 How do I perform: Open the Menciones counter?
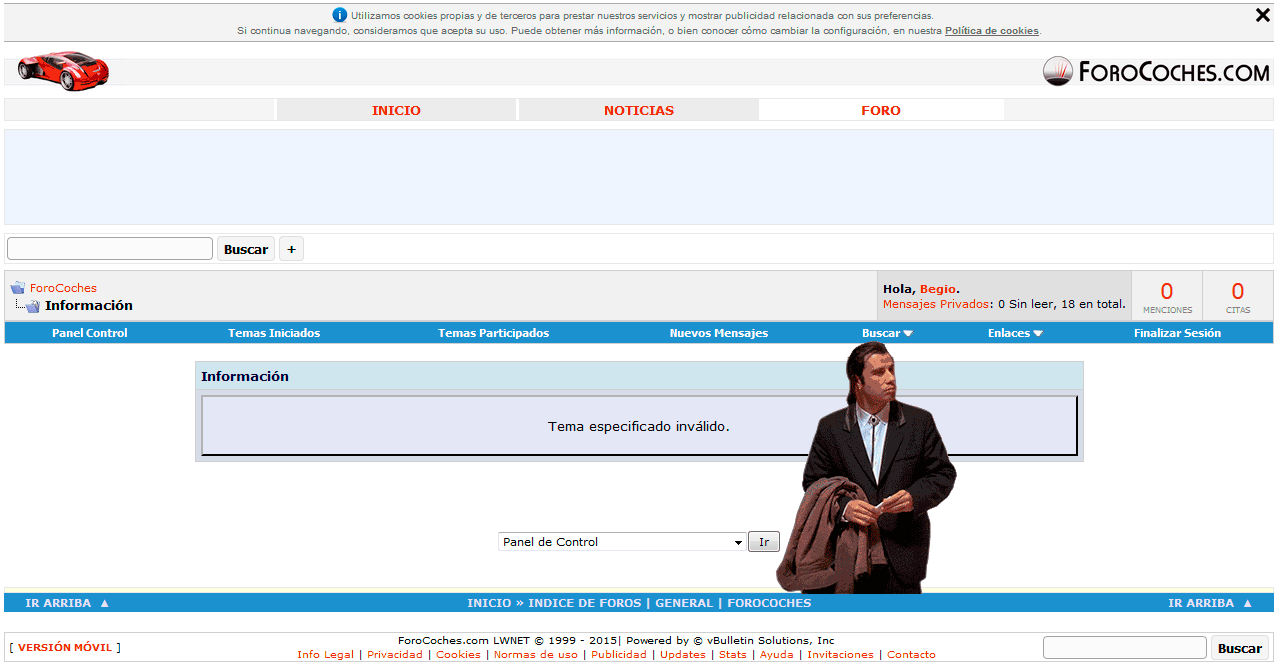click(x=1167, y=296)
